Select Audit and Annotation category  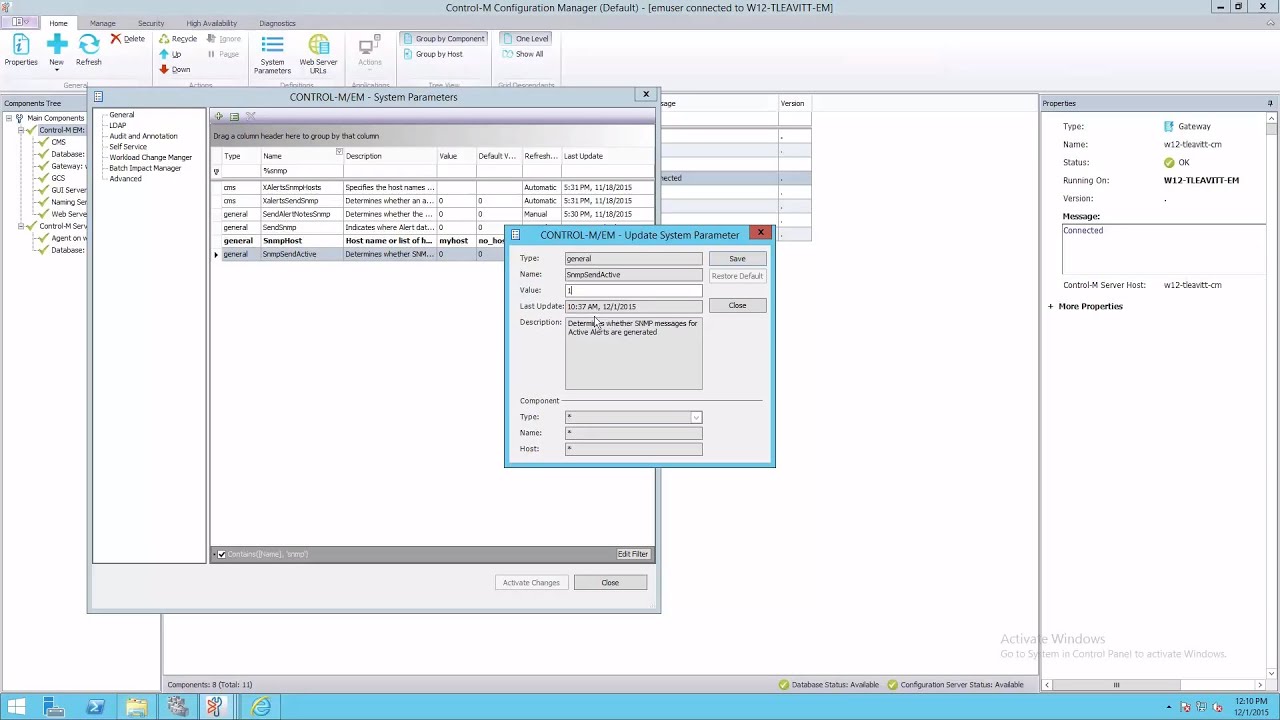point(143,136)
